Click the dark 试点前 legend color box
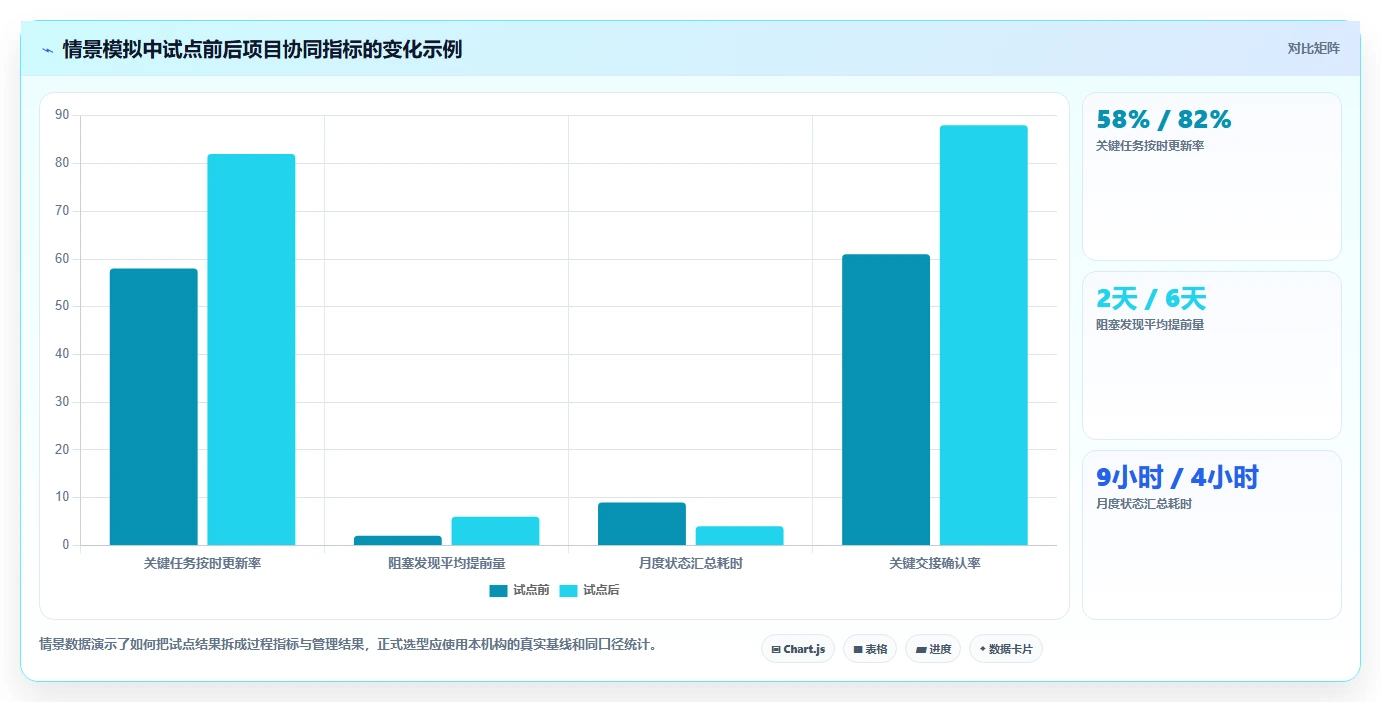 [498, 590]
